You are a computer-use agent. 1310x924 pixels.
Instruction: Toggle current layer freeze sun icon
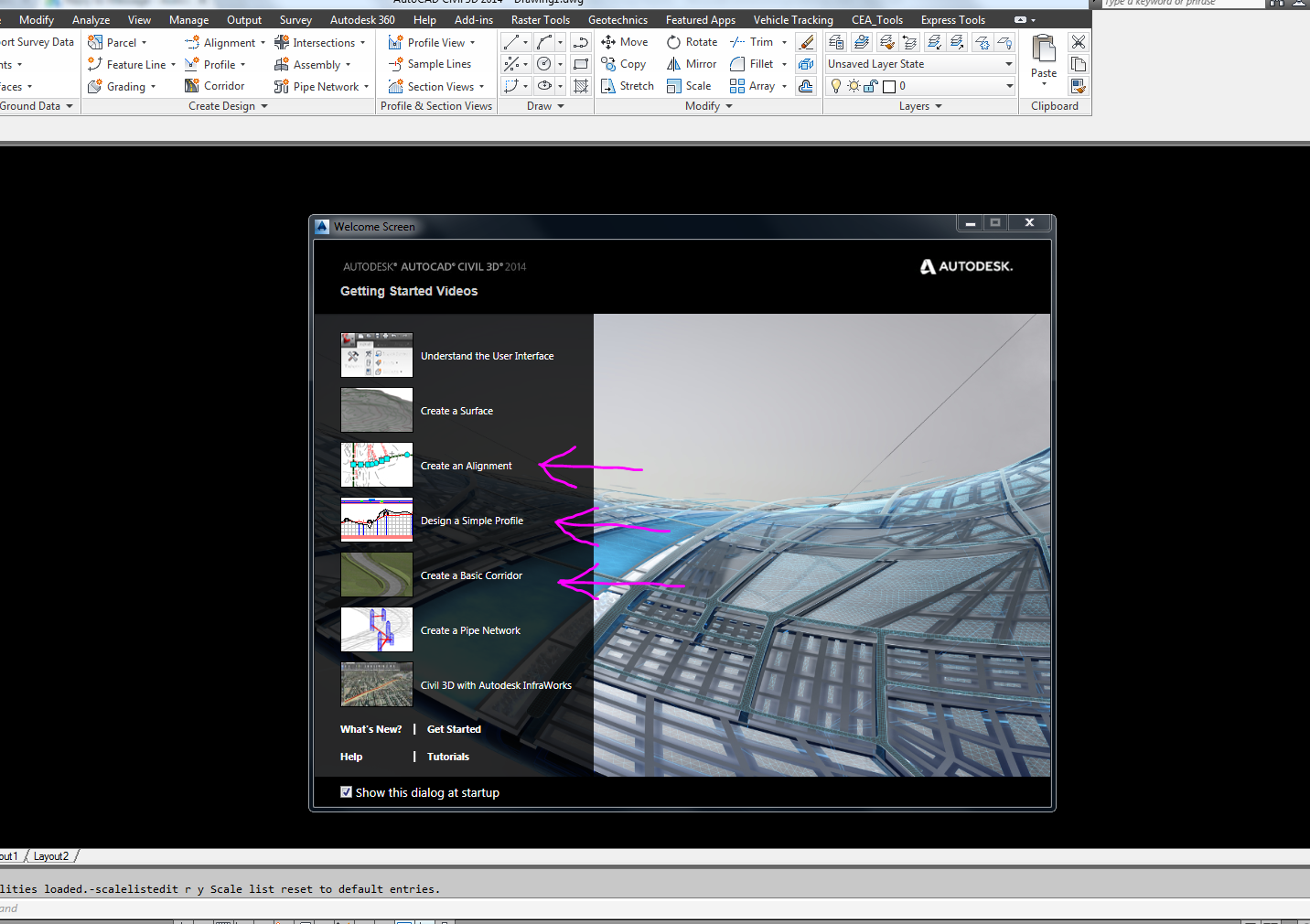(x=854, y=86)
